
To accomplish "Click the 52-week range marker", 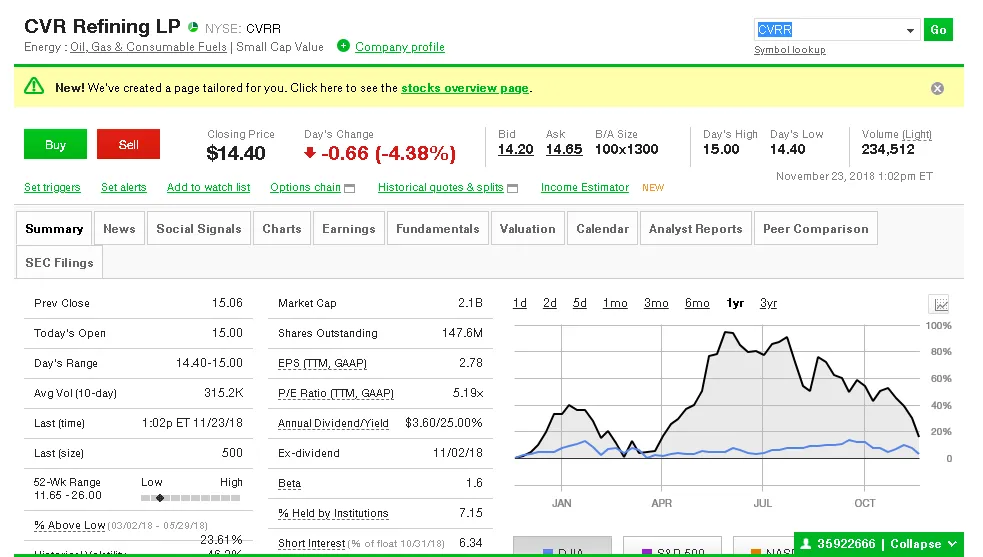I will (160, 498).
